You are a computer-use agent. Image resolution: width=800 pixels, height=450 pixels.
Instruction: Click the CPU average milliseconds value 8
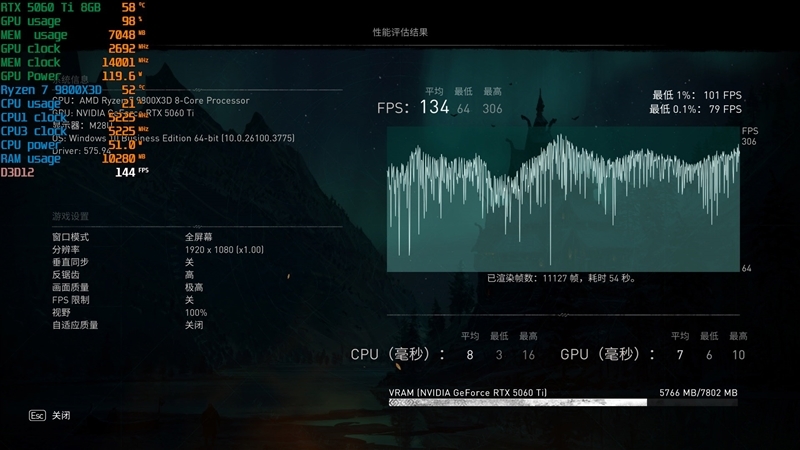pyautogui.click(x=469, y=355)
